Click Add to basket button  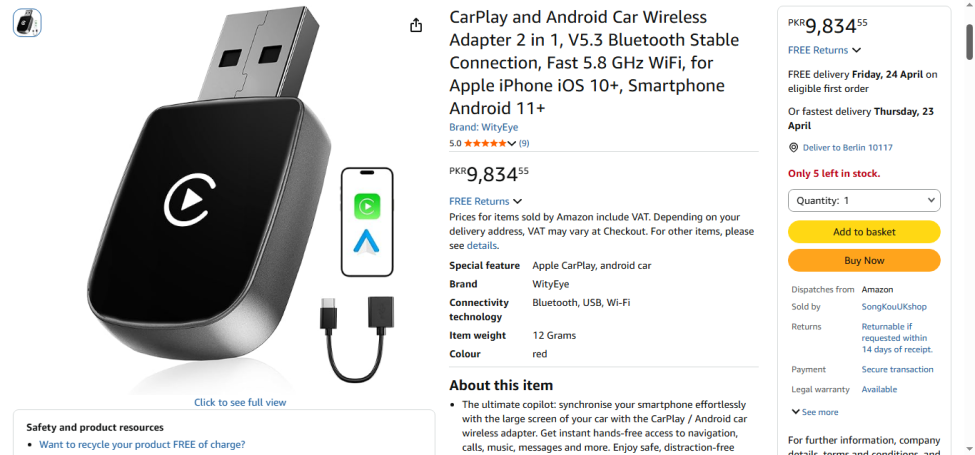[x=864, y=232]
